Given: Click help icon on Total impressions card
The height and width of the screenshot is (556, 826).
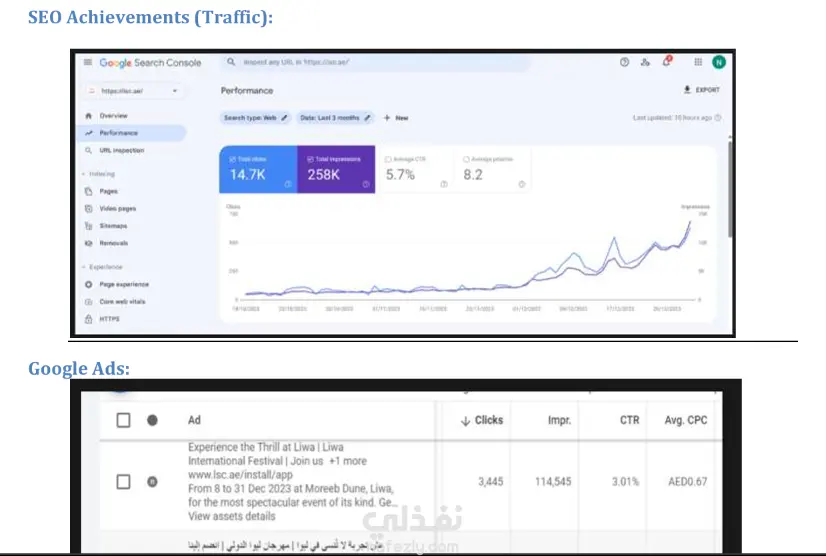Looking at the screenshot, I should click(366, 184).
